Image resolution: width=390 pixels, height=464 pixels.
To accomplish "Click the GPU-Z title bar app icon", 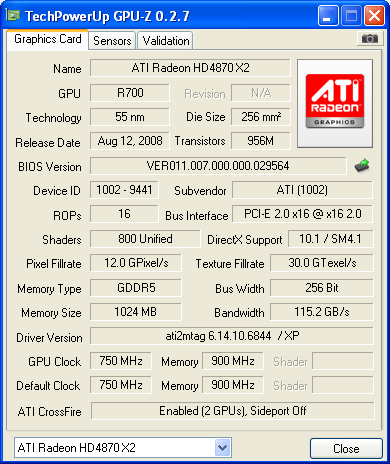I will 13,15.
